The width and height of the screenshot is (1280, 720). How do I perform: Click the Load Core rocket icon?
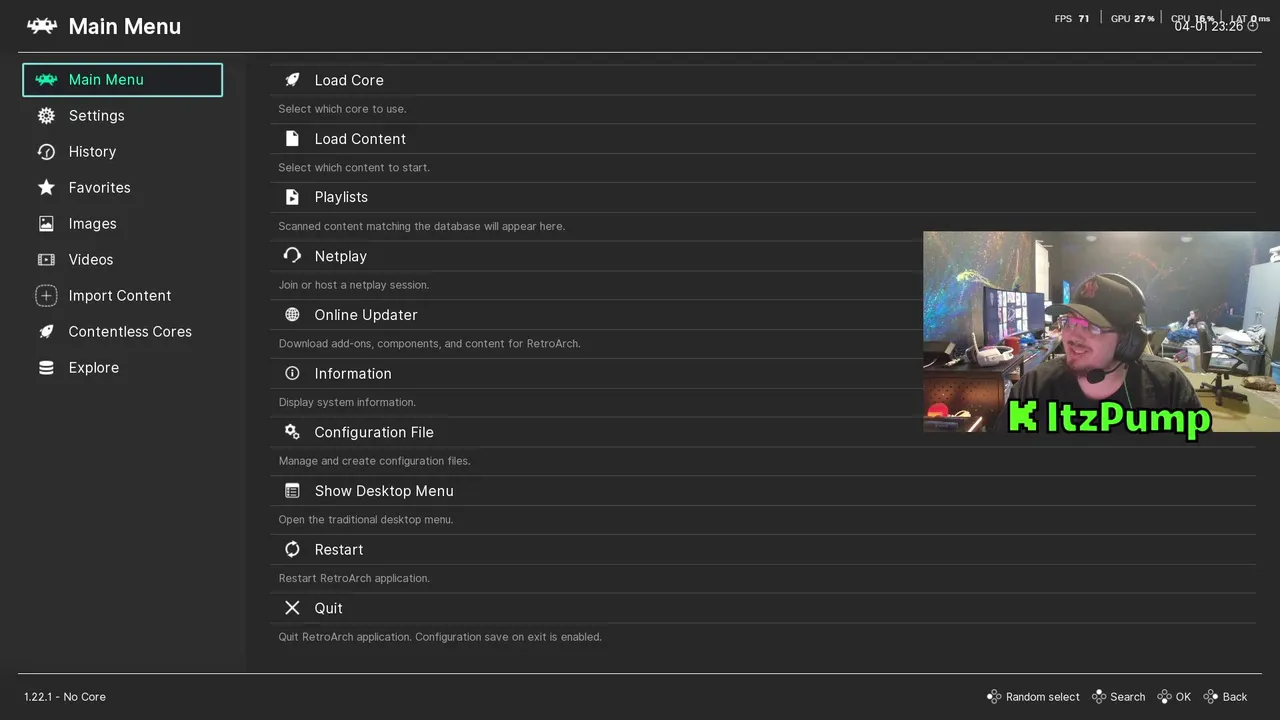point(292,80)
